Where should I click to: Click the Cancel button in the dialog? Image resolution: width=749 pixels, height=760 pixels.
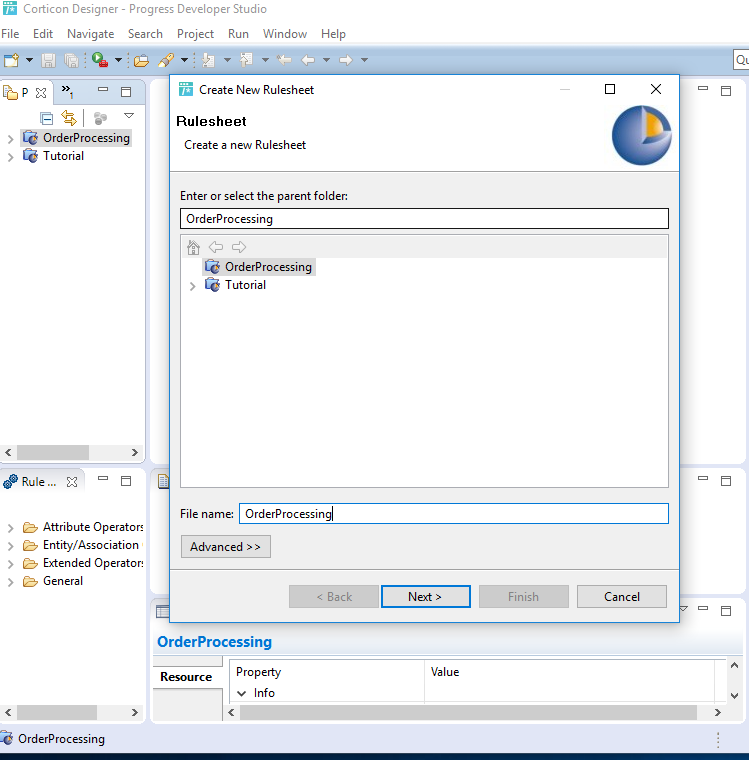pos(622,597)
